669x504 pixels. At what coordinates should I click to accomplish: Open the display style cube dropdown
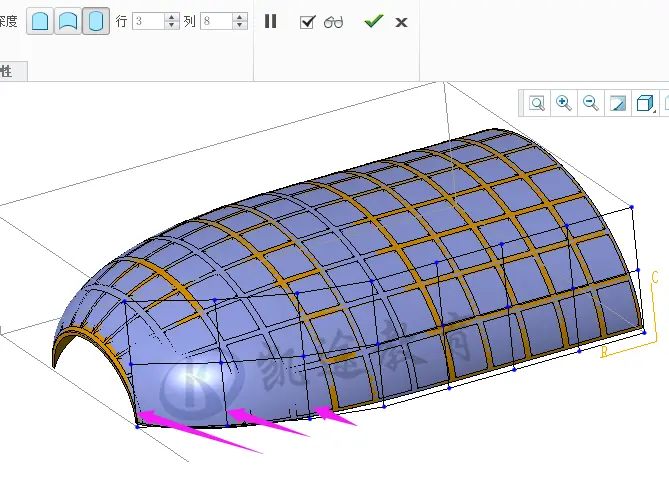[645, 103]
